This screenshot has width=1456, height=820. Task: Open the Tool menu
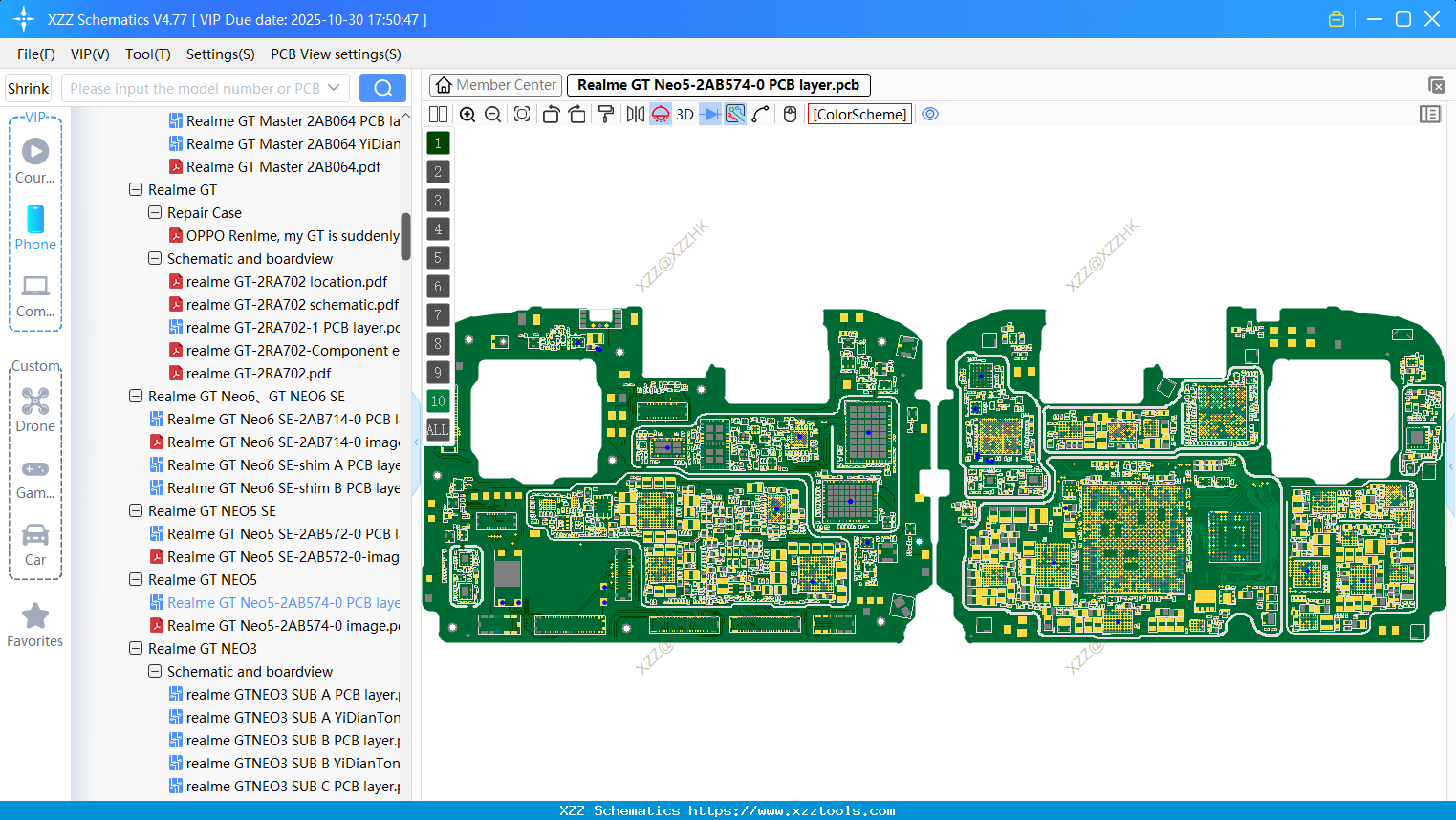(x=147, y=54)
